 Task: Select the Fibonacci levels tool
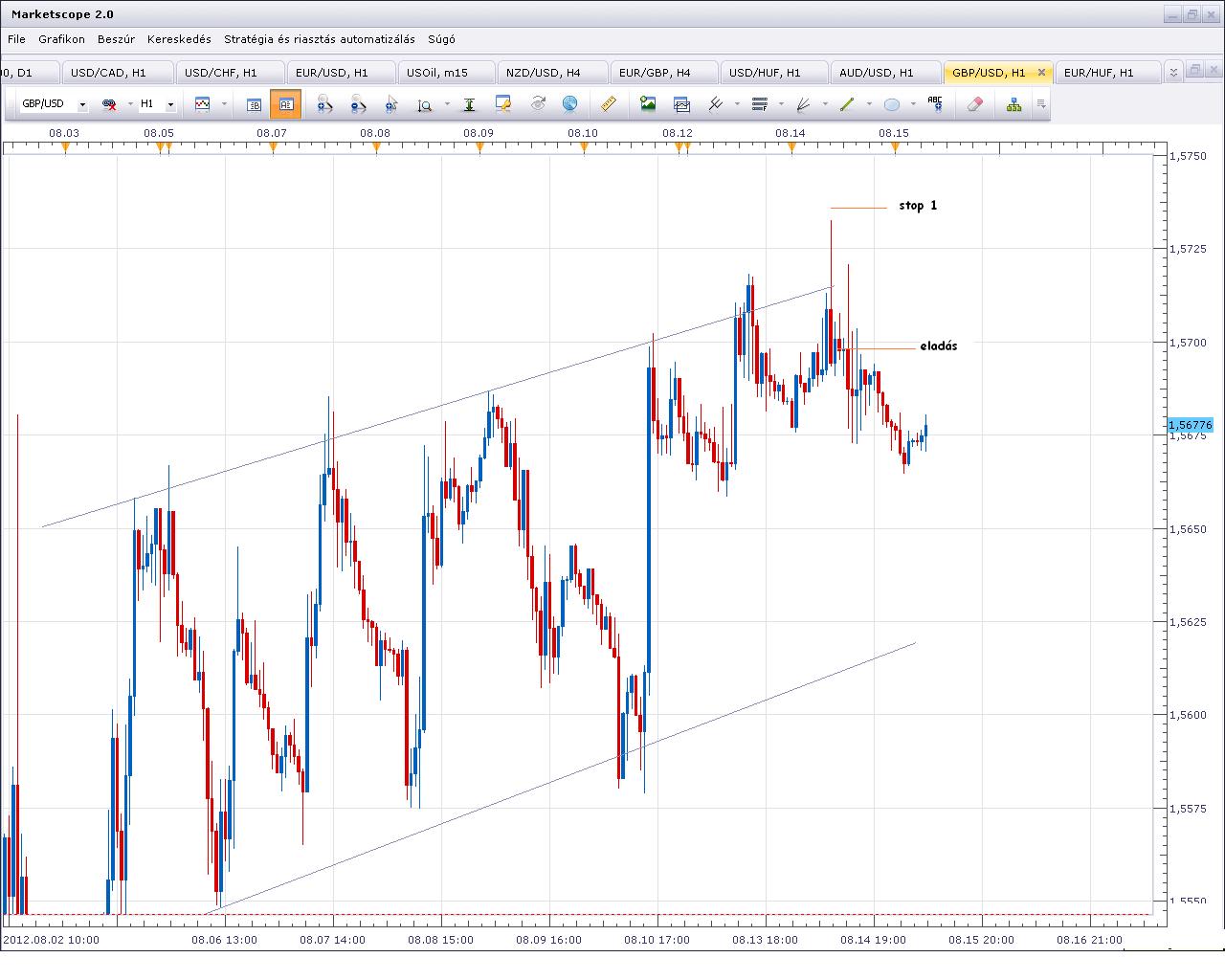pos(760,103)
